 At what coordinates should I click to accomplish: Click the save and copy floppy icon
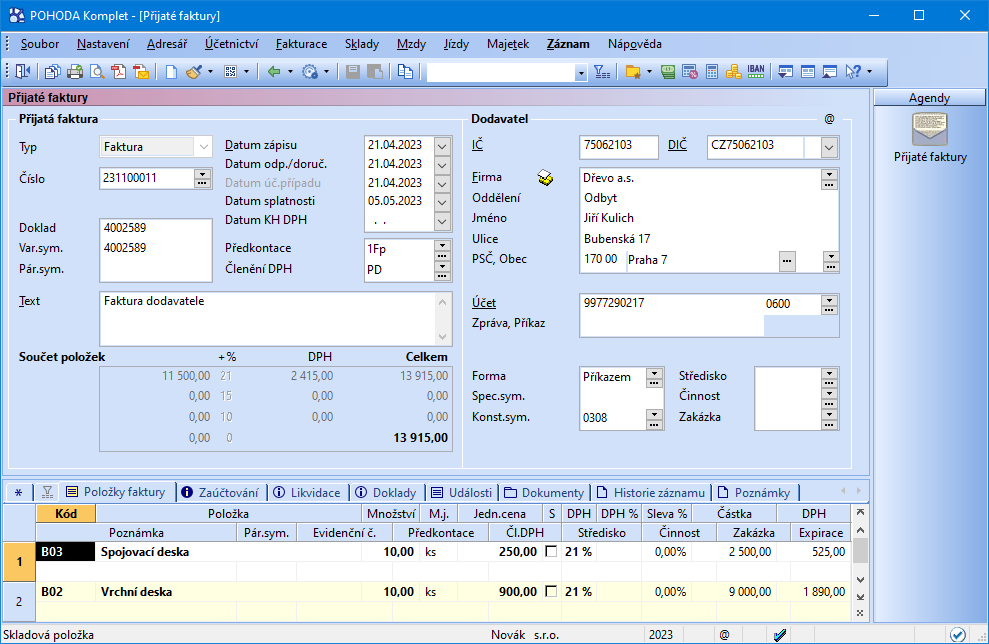point(375,72)
